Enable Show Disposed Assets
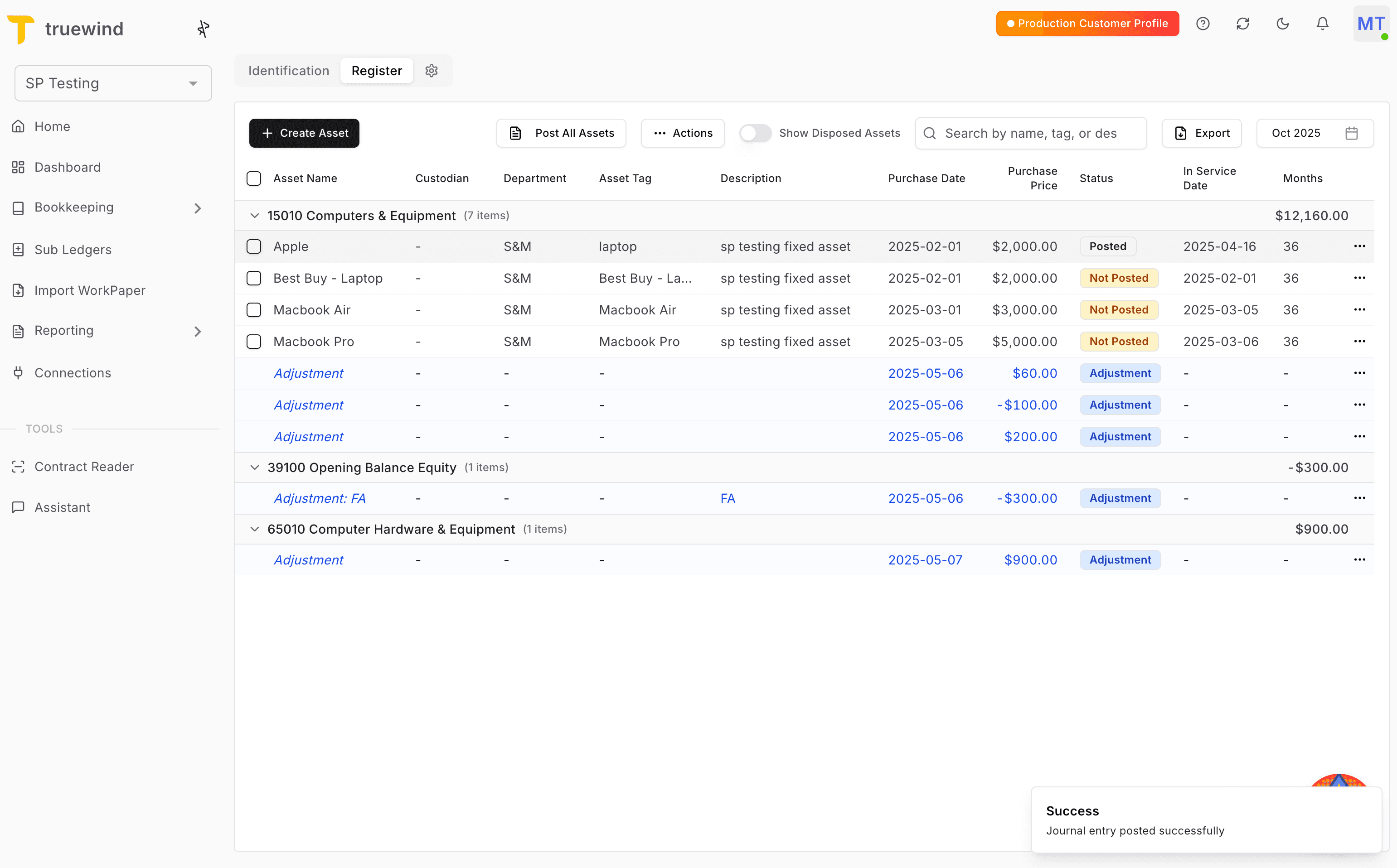This screenshot has width=1397, height=868. pyautogui.click(x=755, y=133)
